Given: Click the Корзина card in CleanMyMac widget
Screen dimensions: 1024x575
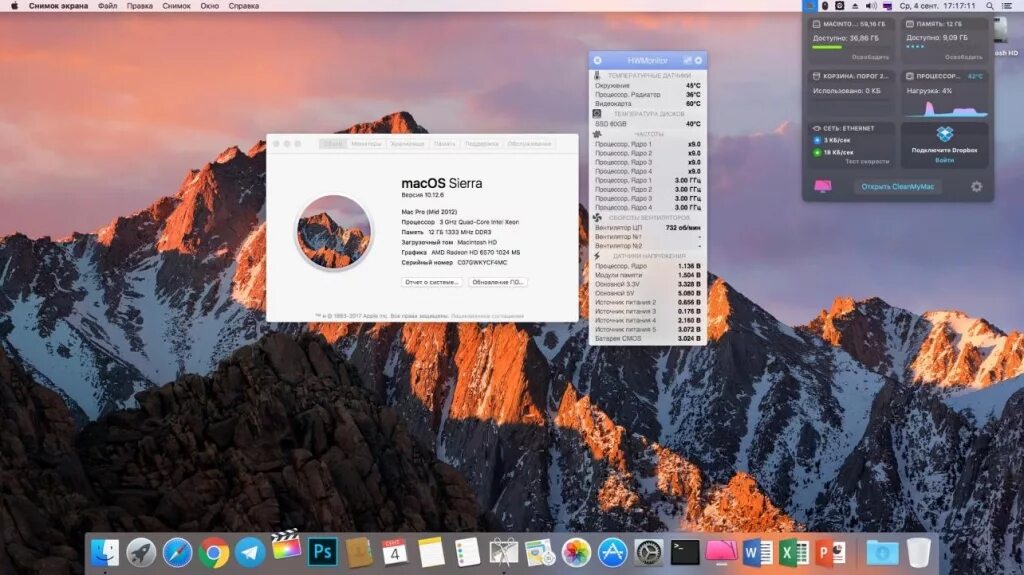Looking at the screenshot, I should point(851,93).
